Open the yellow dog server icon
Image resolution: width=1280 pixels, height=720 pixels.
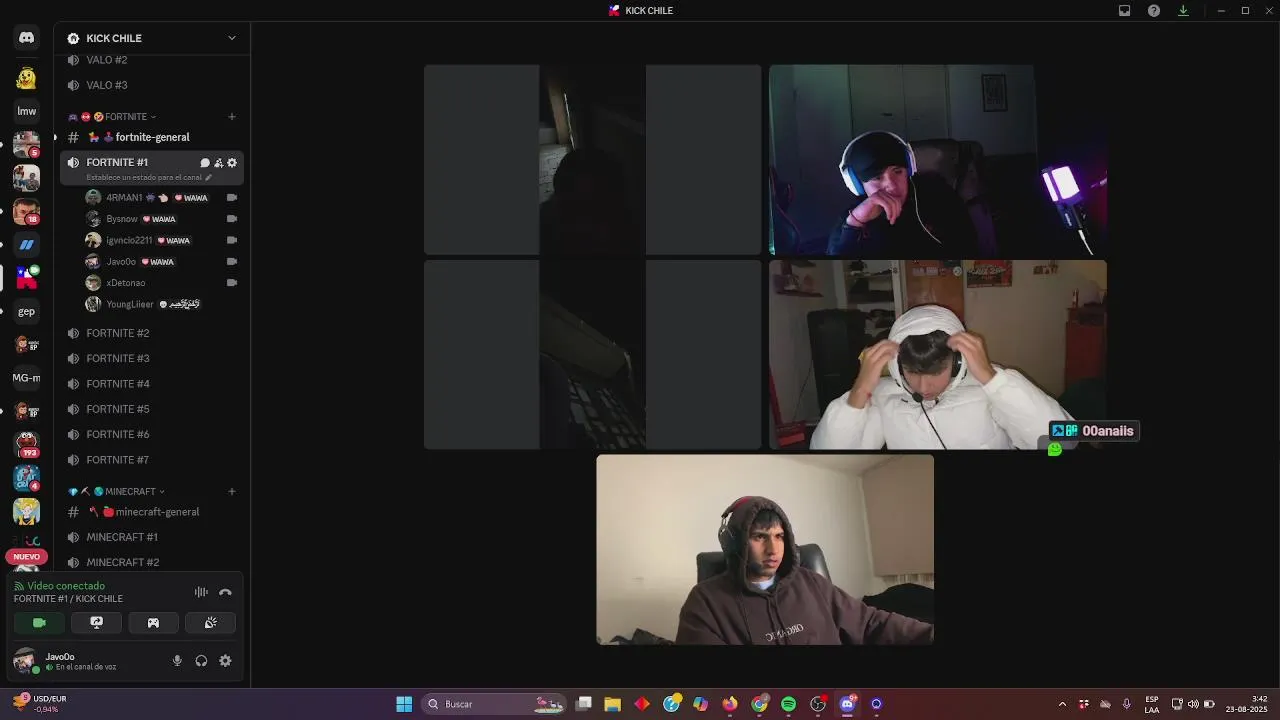click(27, 78)
